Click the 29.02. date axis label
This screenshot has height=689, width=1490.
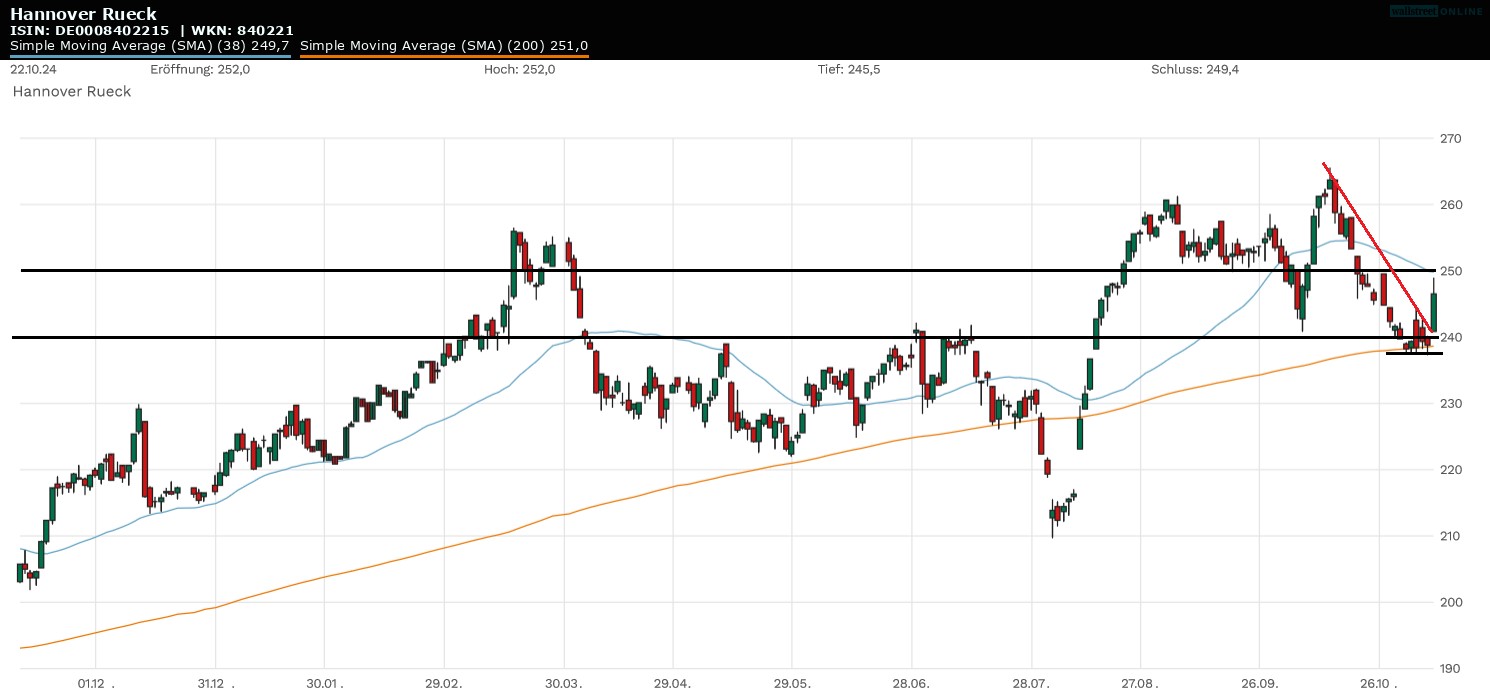click(x=444, y=683)
